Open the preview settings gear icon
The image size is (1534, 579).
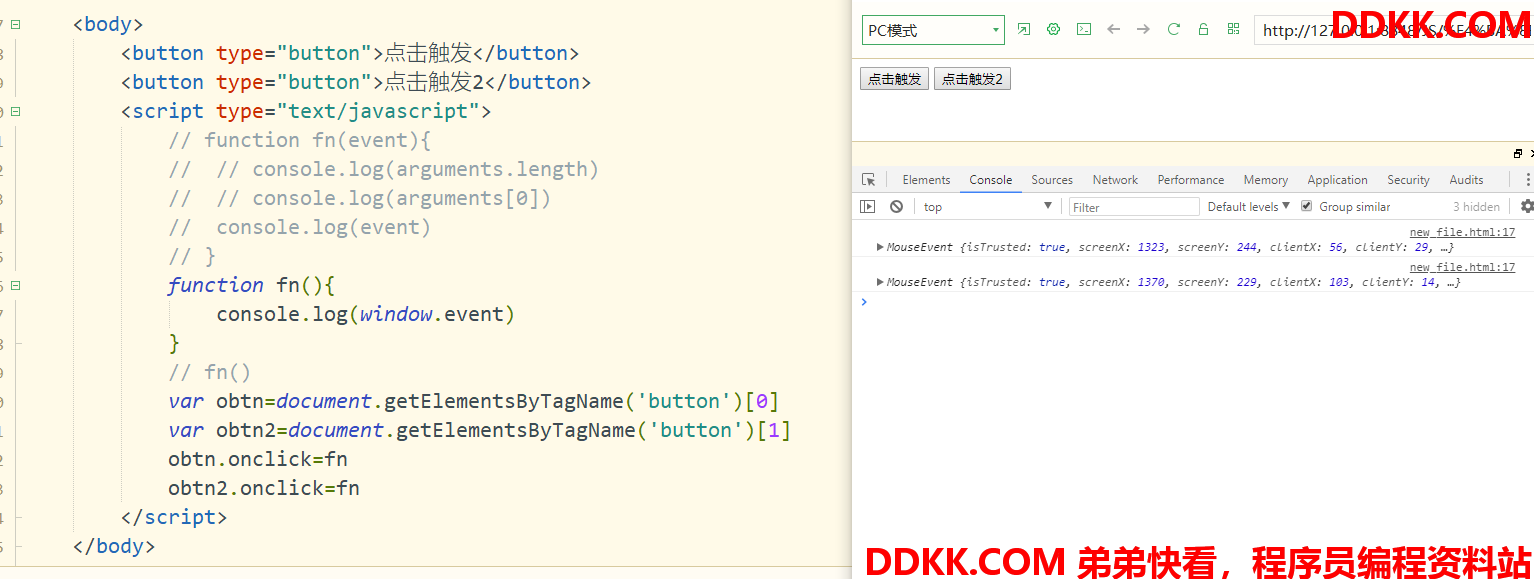pyautogui.click(x=1053, y=29)
